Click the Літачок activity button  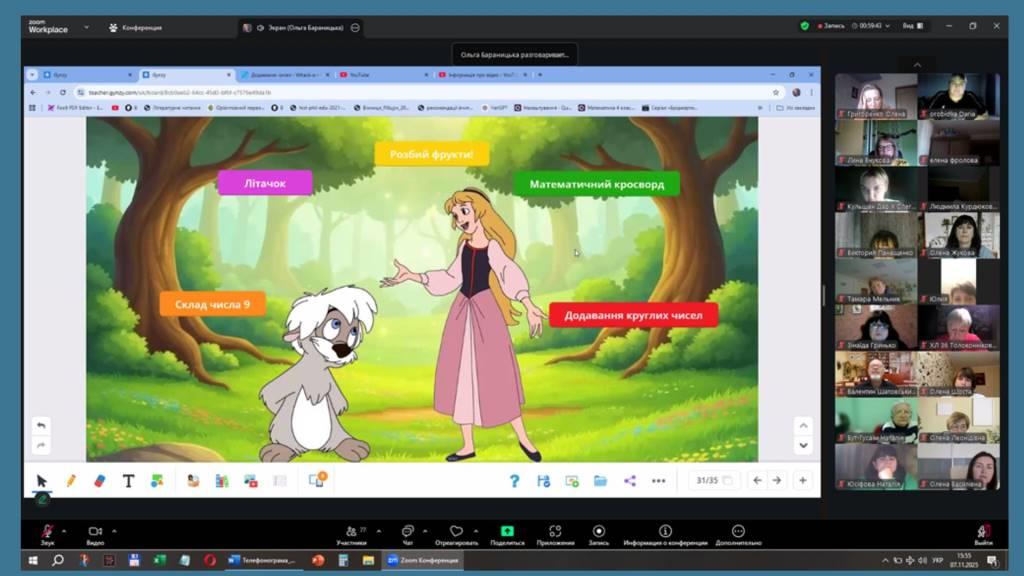(x=265, y=182)
